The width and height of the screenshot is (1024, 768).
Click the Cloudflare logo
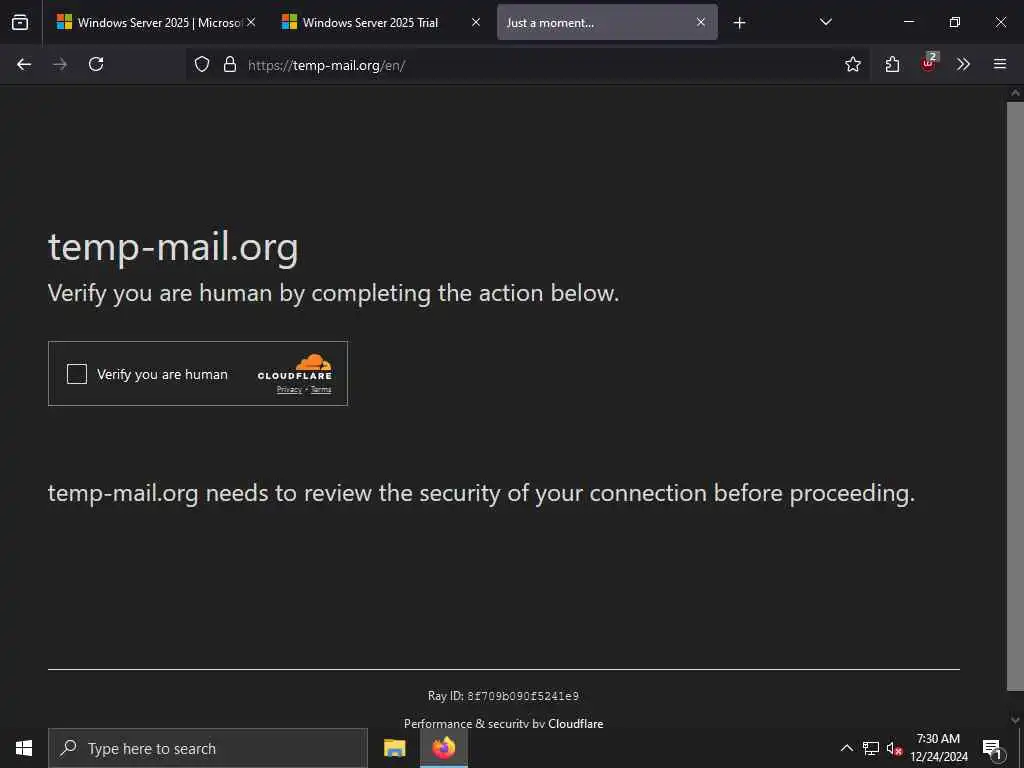point(295,367)
